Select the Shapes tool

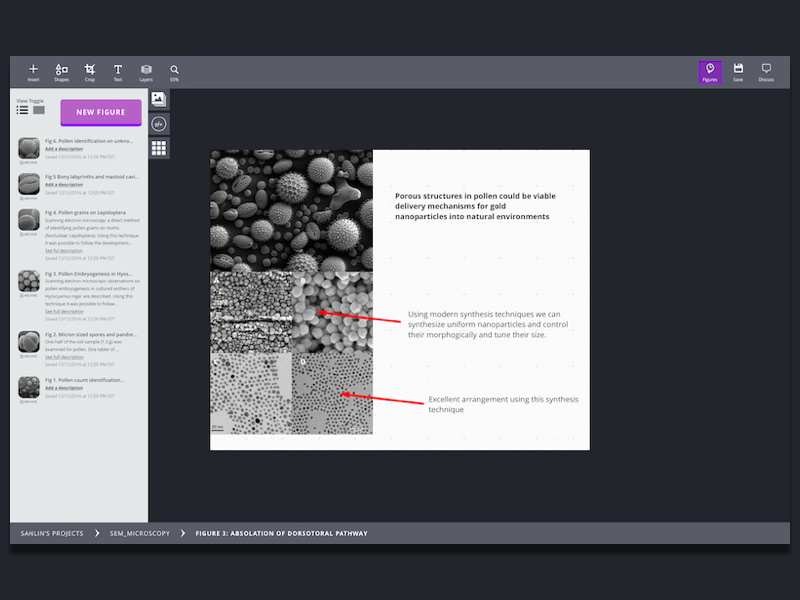[x=62, y=71]
